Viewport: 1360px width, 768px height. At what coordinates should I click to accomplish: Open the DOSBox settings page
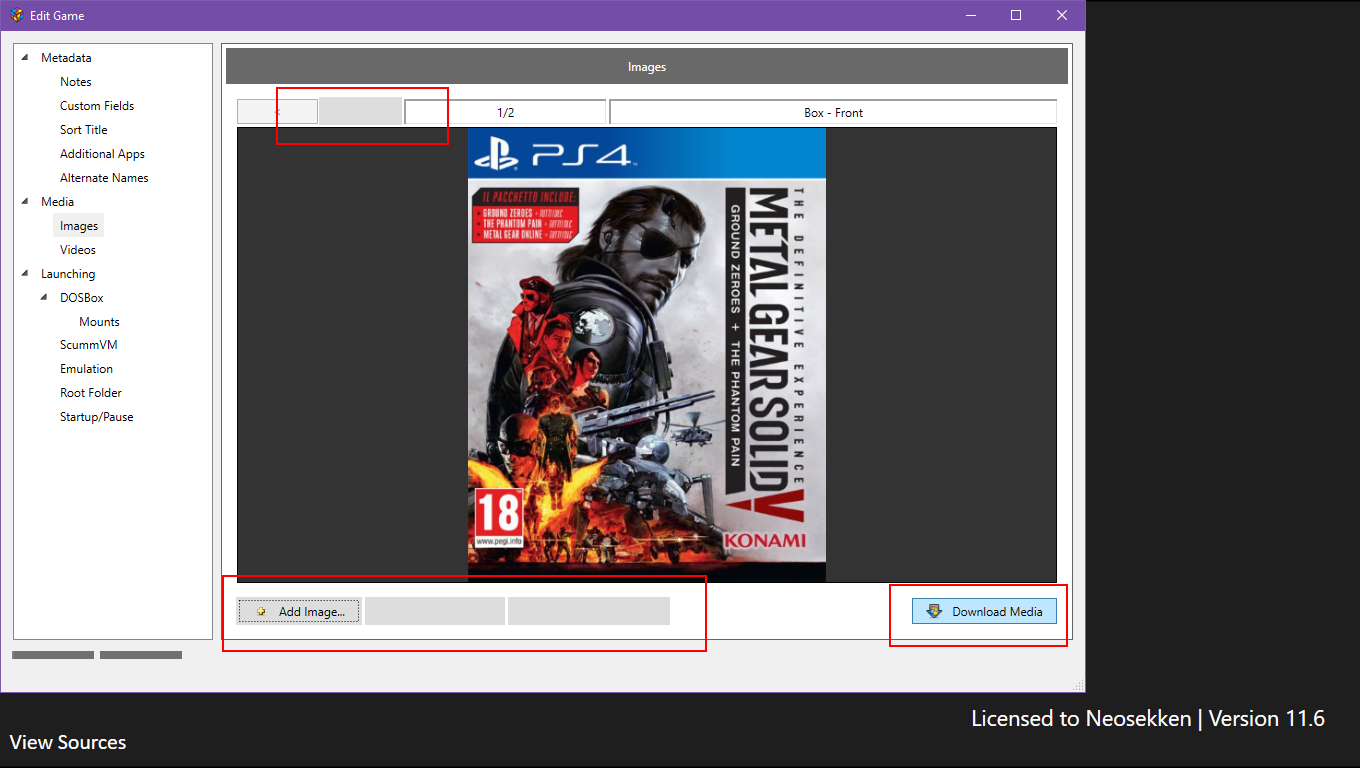[82, 298]
